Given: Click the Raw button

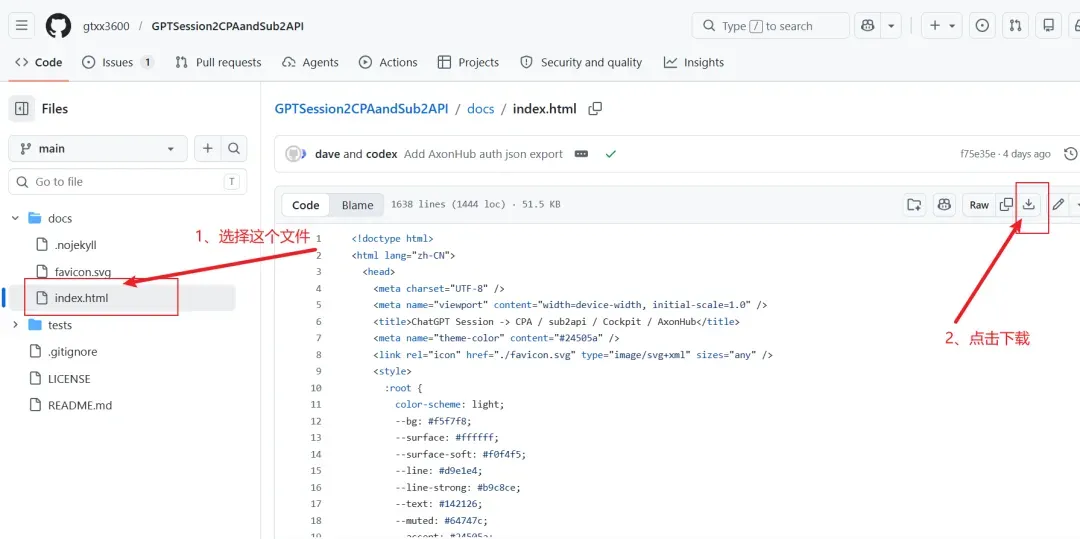Looking at the screenshot, I should pyautogui.click(x=979, y=204).
